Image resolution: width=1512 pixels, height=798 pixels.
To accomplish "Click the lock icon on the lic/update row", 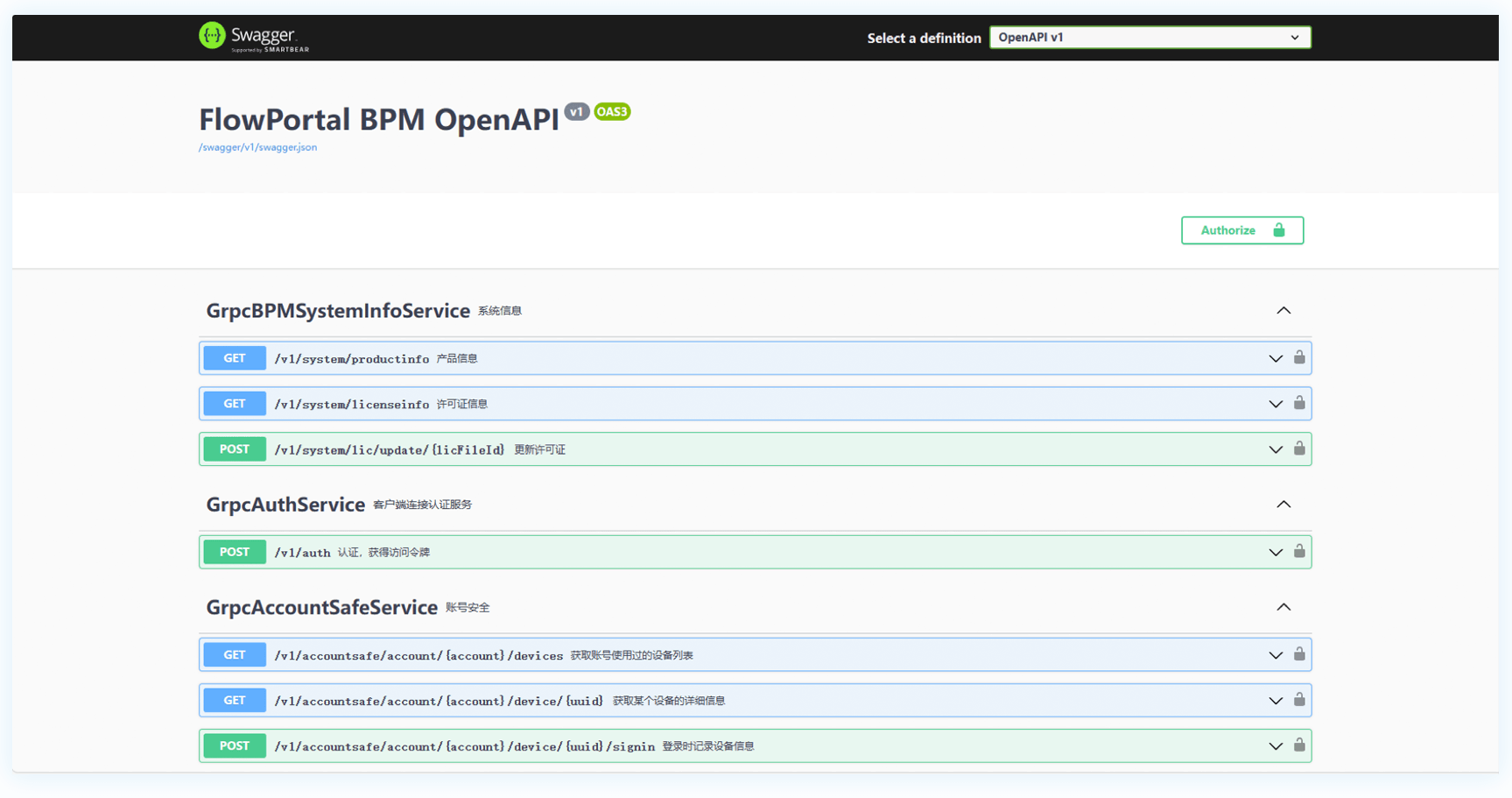I will (1299, 448).
